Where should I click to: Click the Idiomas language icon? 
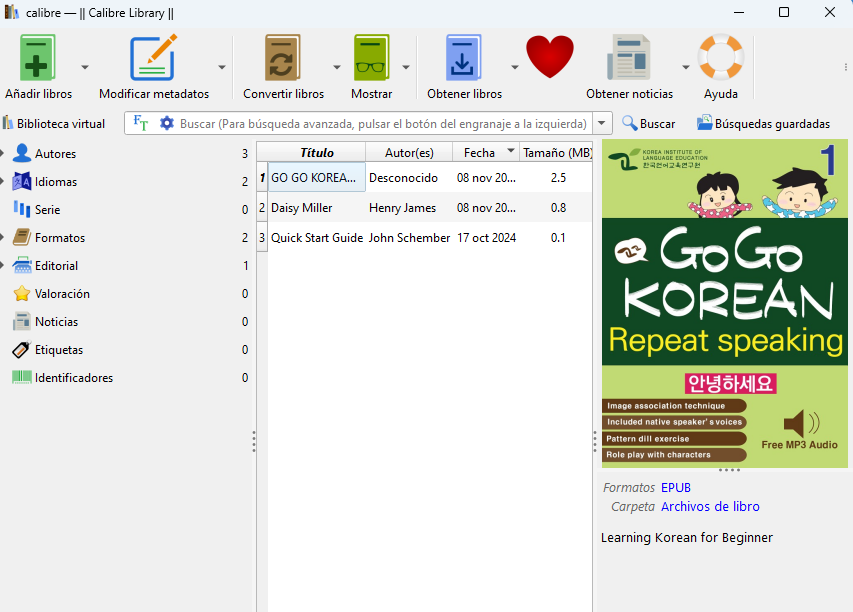click(22, 182)
